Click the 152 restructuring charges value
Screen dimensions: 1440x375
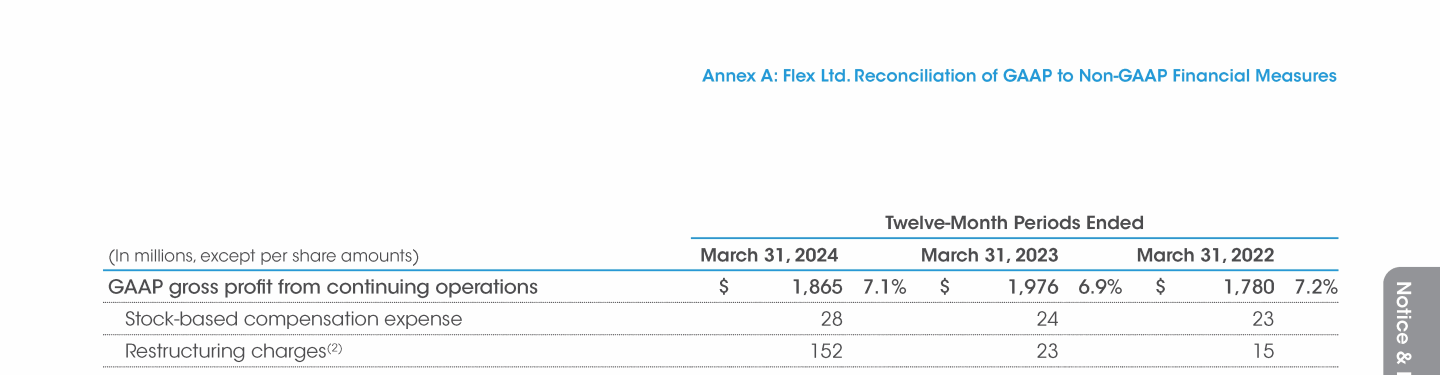827,351
